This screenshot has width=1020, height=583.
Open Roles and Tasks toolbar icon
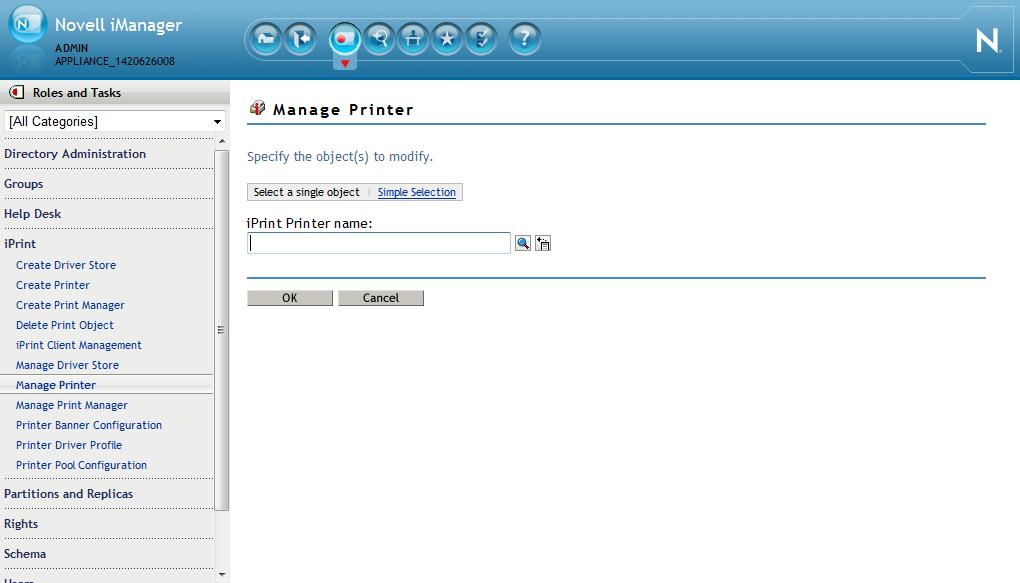point(344,39)
